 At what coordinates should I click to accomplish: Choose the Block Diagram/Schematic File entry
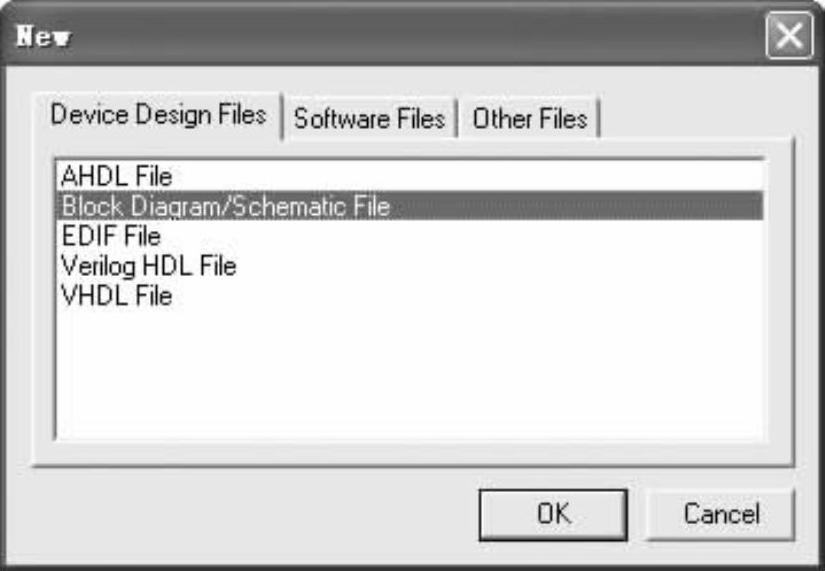point(224,207)
